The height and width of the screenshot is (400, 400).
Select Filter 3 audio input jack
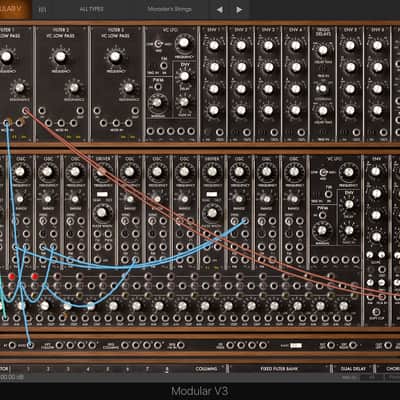[x=97, y=111]
